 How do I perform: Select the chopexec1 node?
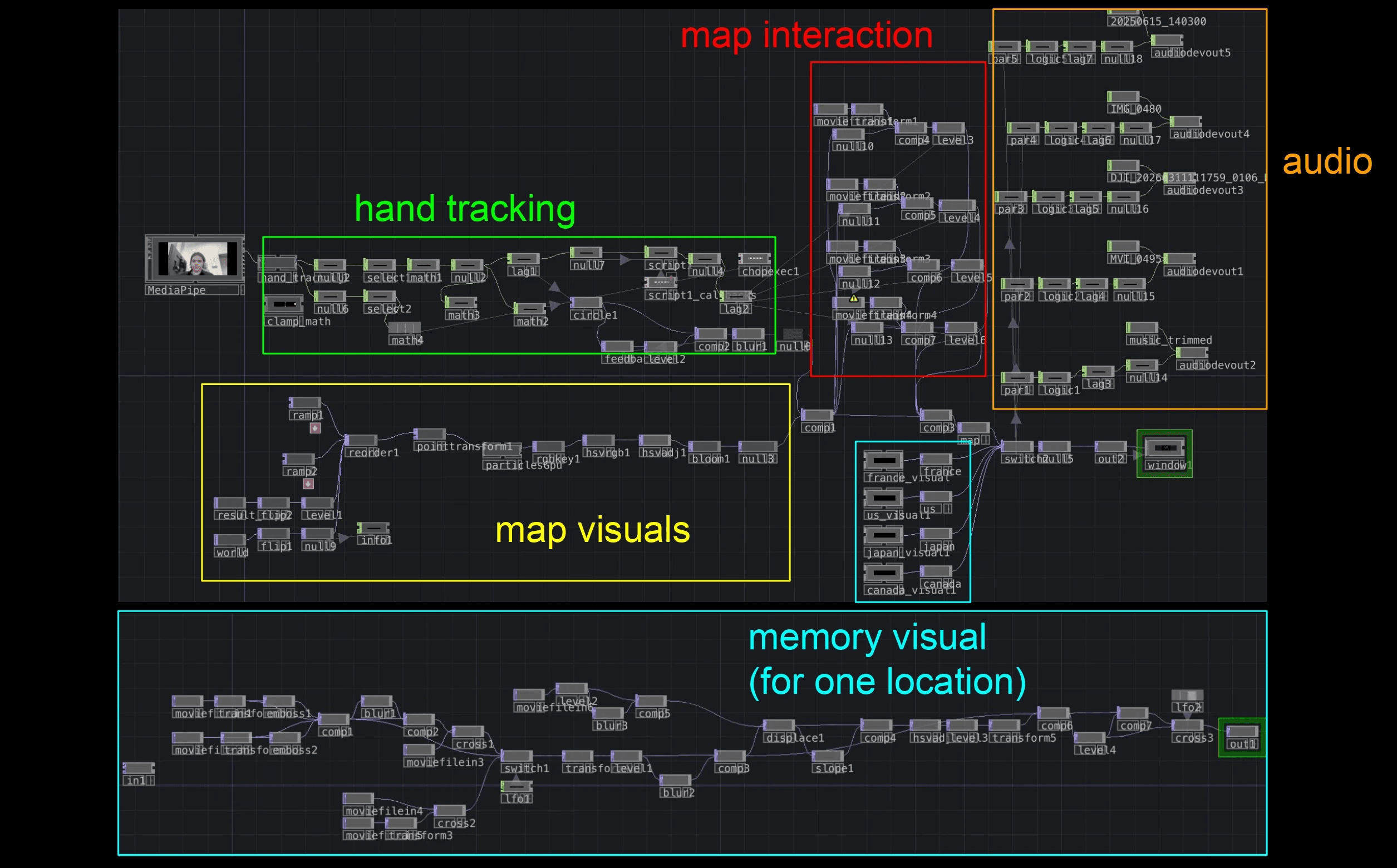tap(754, 259)
